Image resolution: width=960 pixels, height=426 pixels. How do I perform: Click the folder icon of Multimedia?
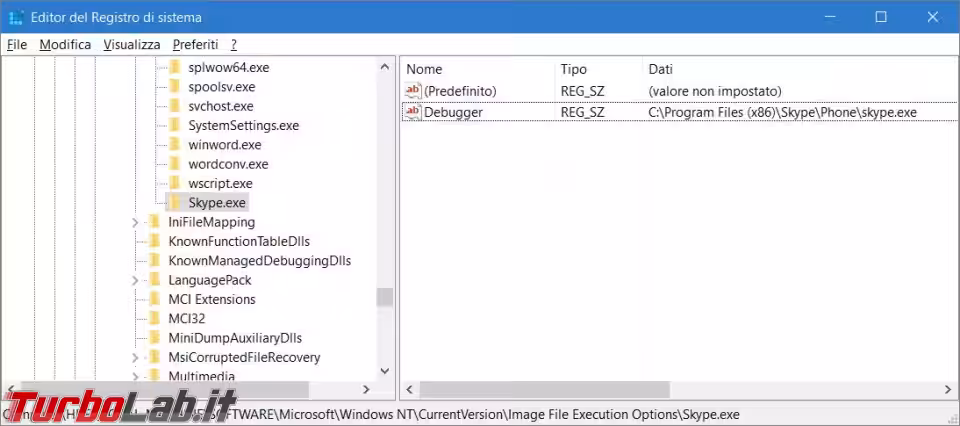pyautogui.click(x=155, y=375)
